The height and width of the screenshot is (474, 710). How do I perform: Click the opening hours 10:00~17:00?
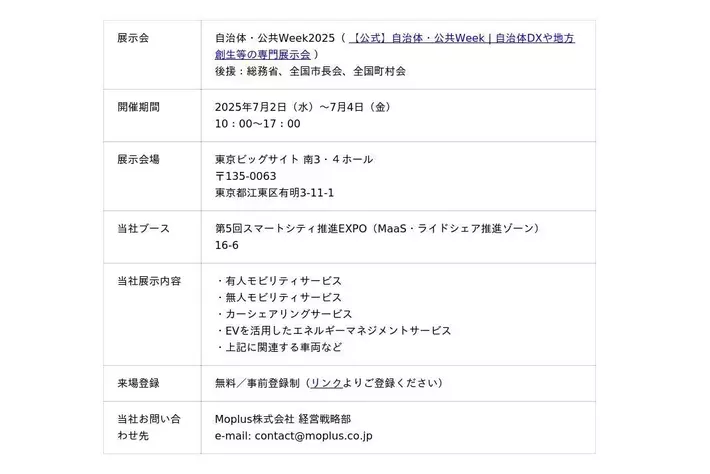257,124
